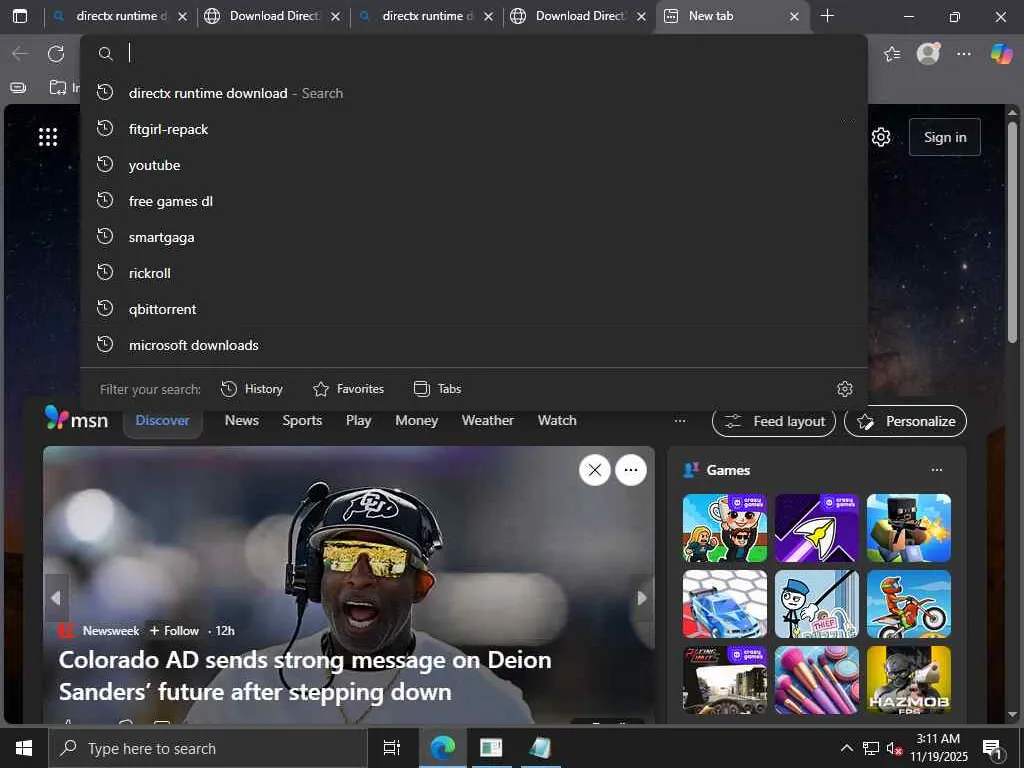1024x768 pixels.
Task: Open the Play section
Action: (x=359, y=421)
